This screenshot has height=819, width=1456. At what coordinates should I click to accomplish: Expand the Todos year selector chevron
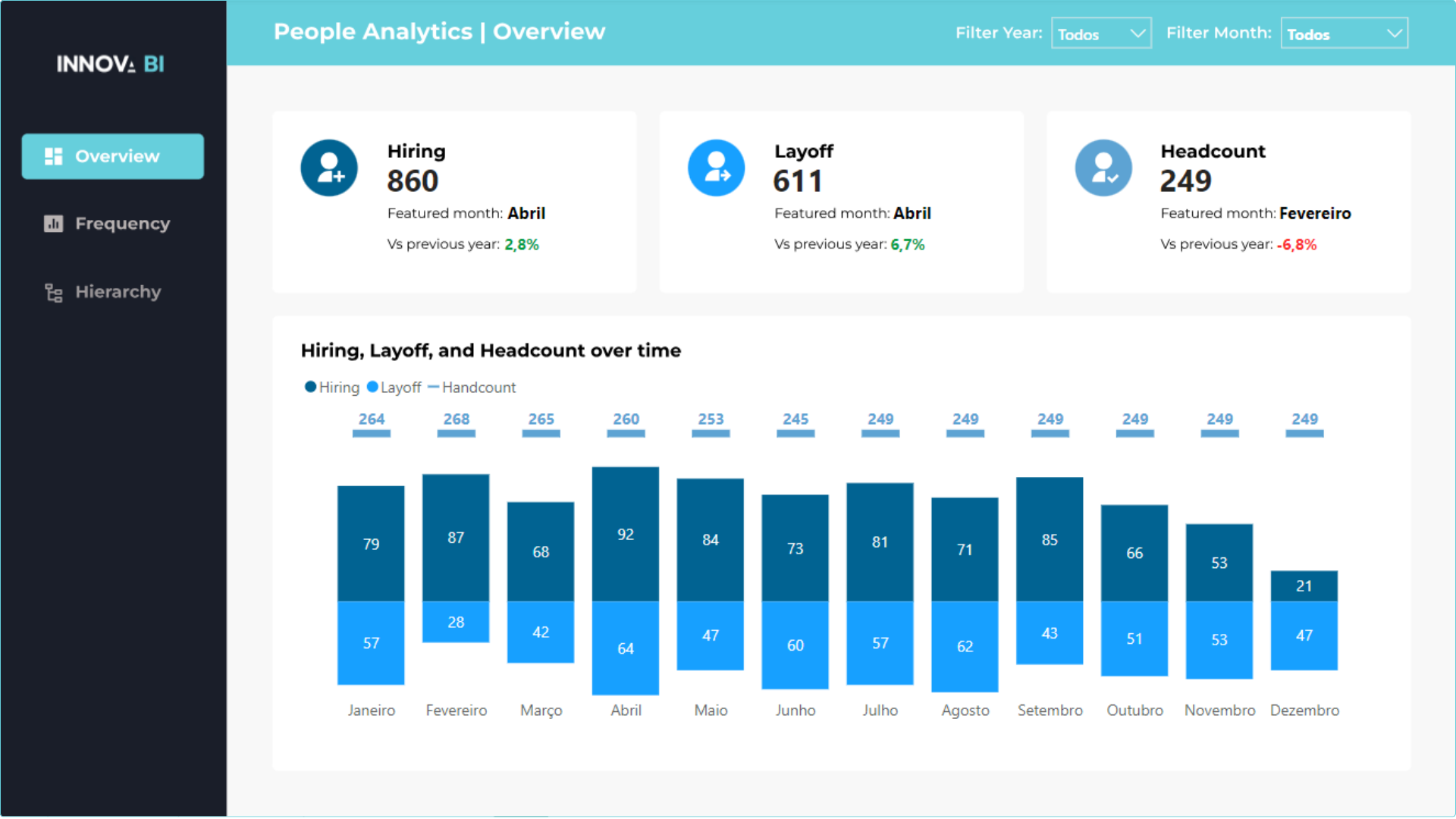(1137, 33)
